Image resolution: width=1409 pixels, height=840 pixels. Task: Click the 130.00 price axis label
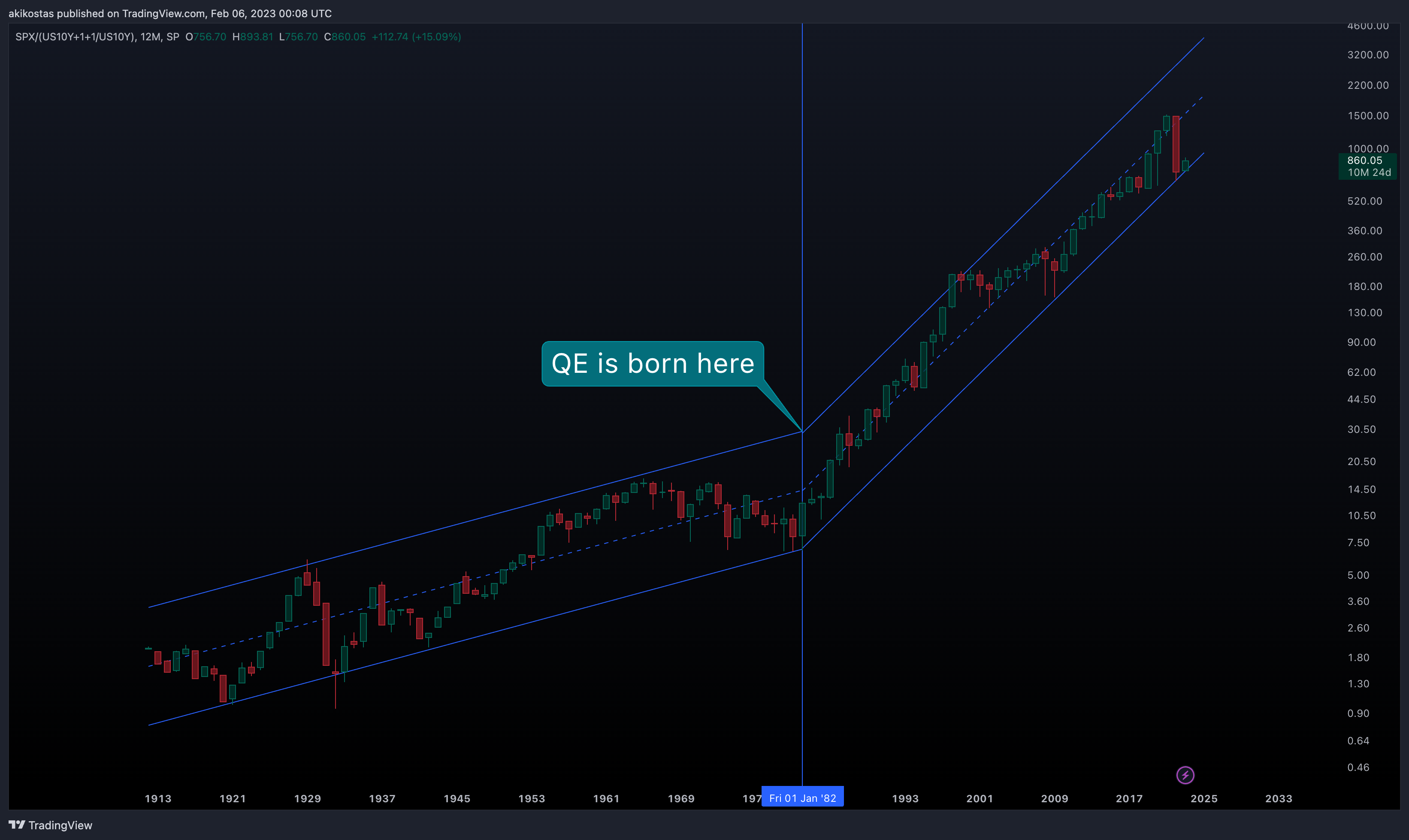(x=1364, y=313)
